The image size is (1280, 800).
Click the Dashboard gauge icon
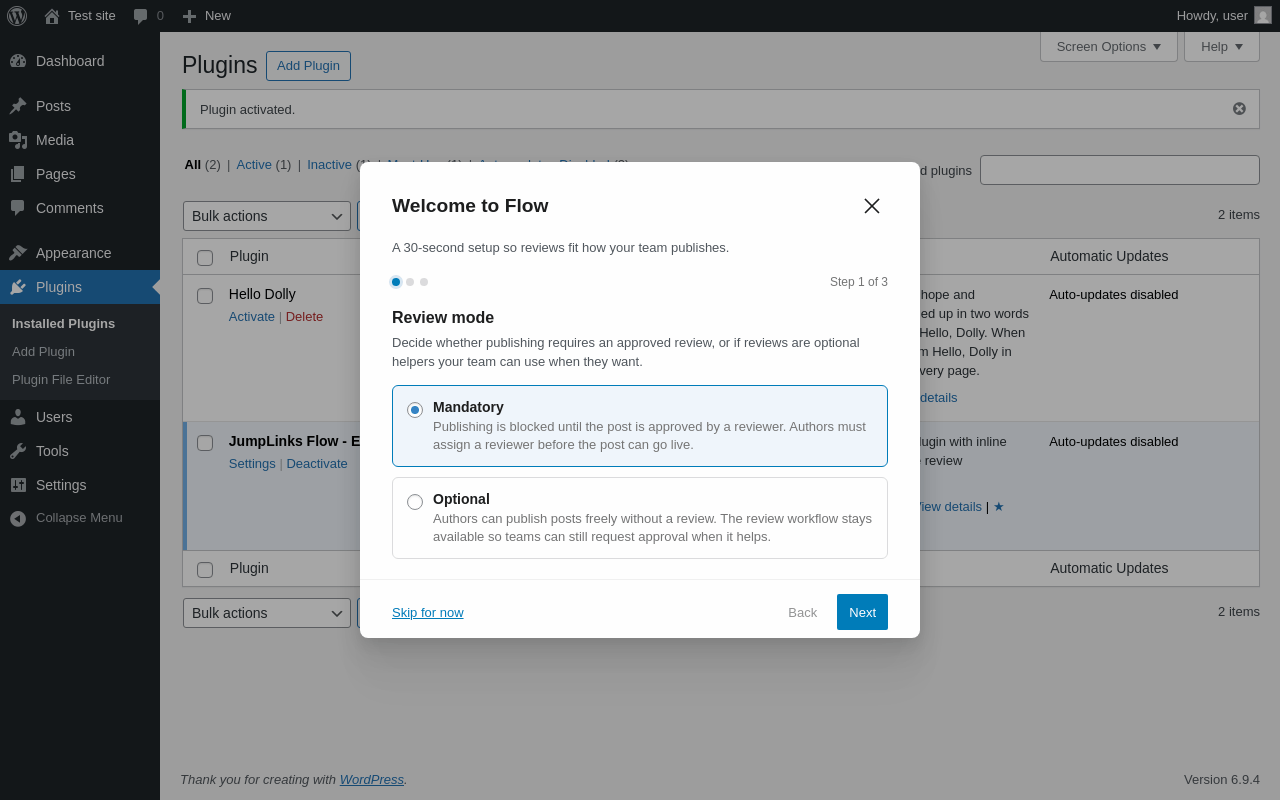(18, 61)
